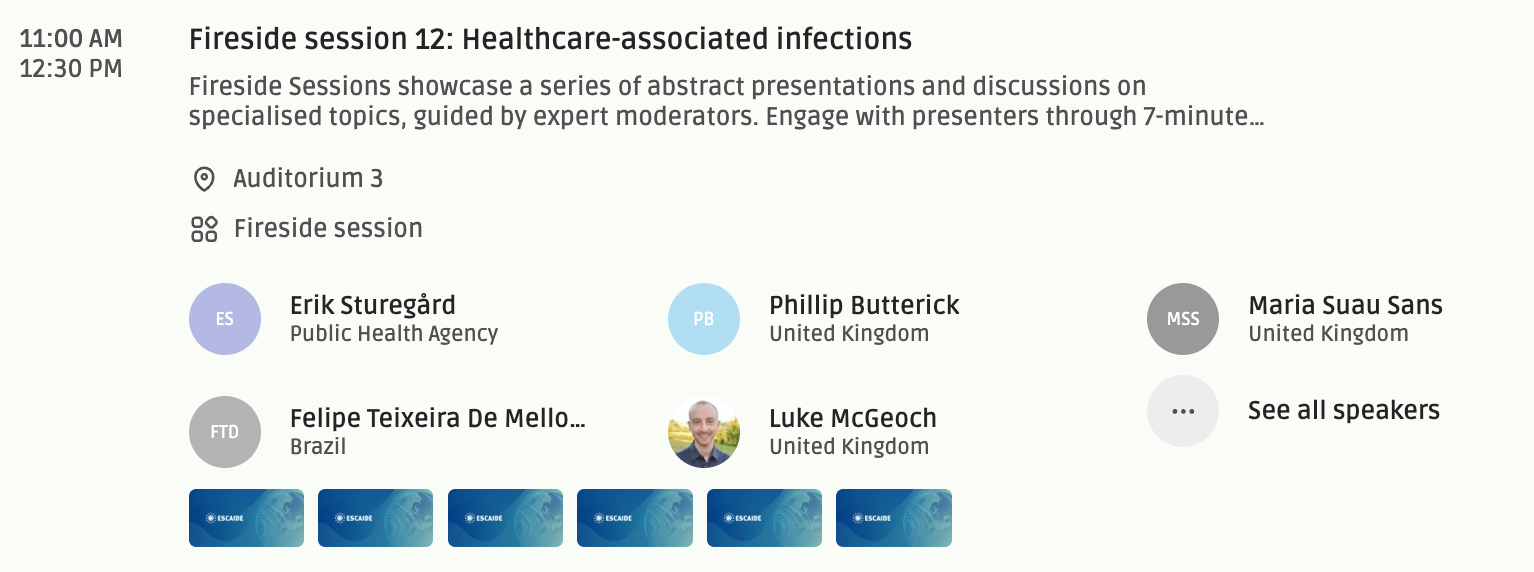Click Phillip Butterick's PB avatar
This screenshot has height=572, width=1534.
704,319
